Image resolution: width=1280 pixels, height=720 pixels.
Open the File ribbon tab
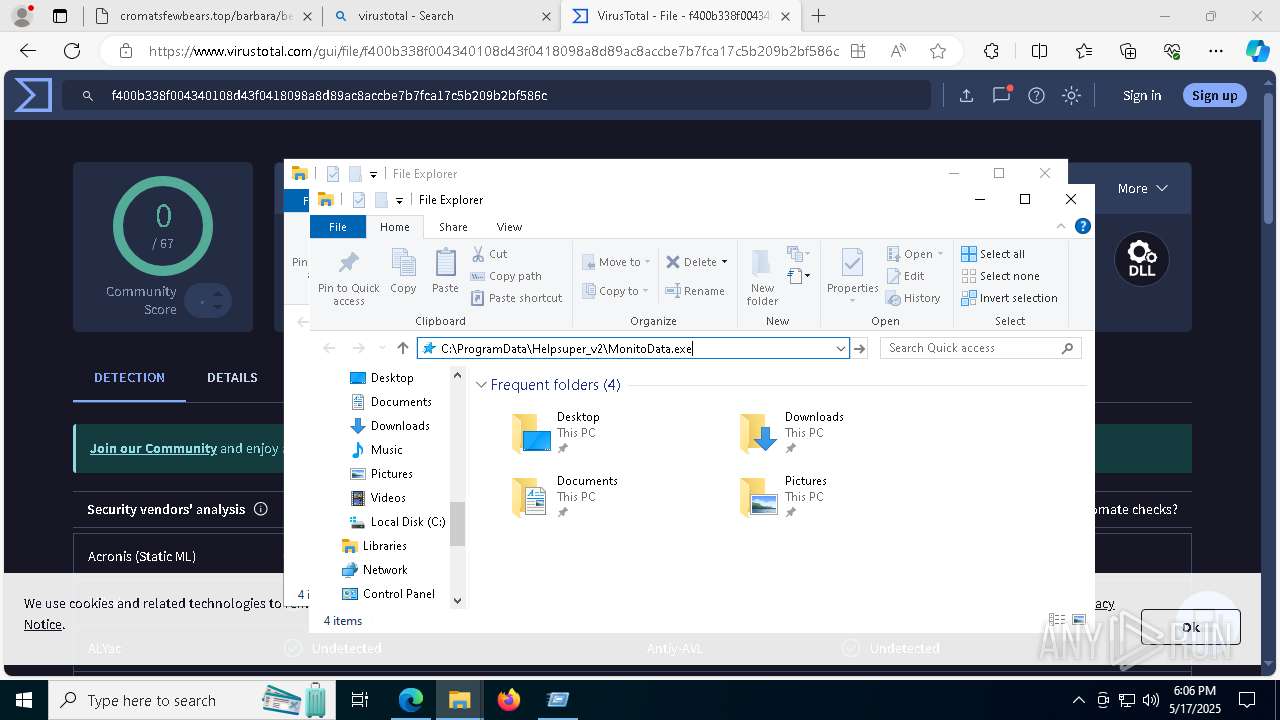pos(338,227)
